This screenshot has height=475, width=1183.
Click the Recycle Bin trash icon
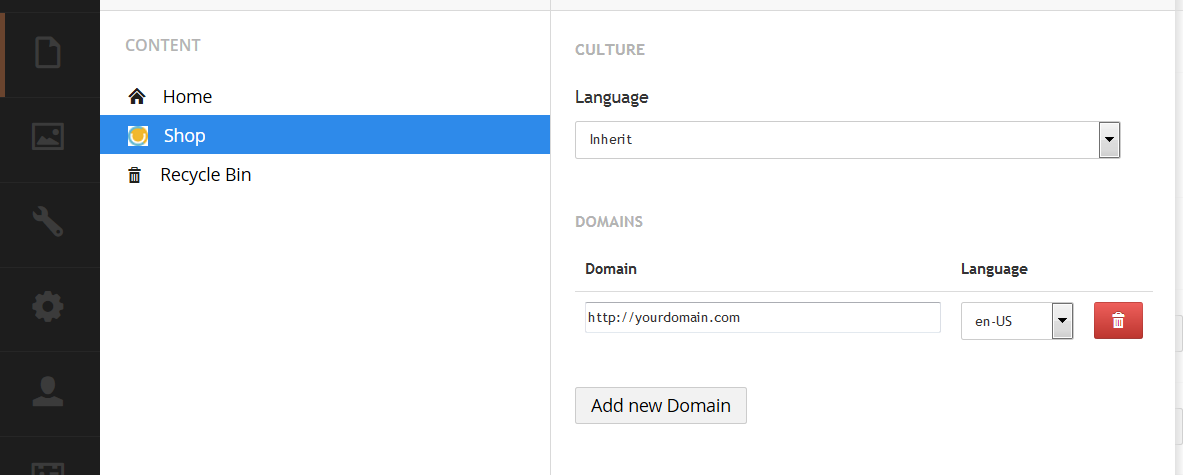(x=135, y=176)
